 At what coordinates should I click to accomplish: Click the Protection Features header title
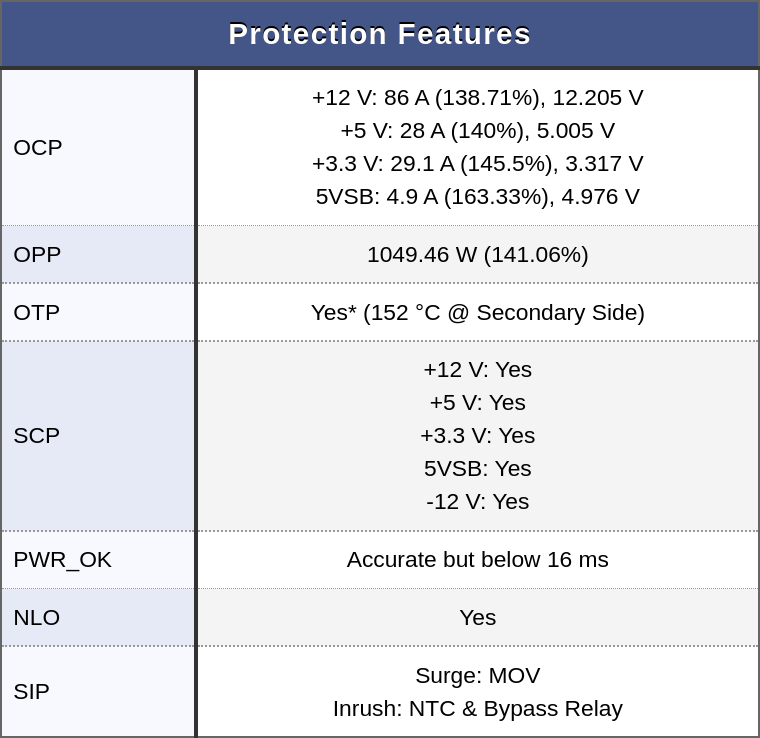380,34
